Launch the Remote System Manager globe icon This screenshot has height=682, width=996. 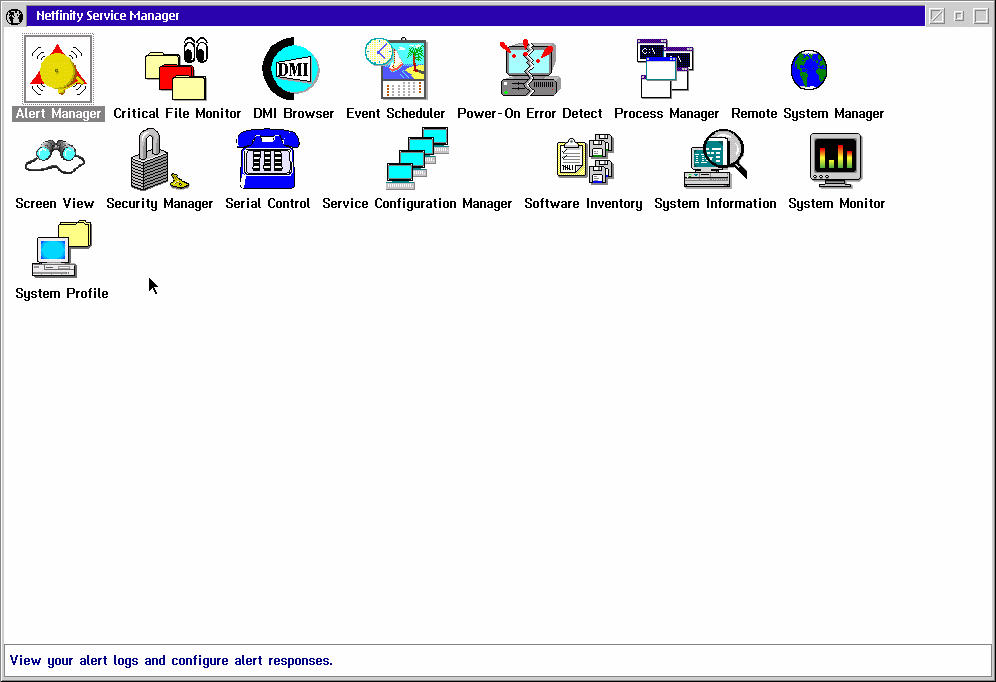[x=809, y=70]
